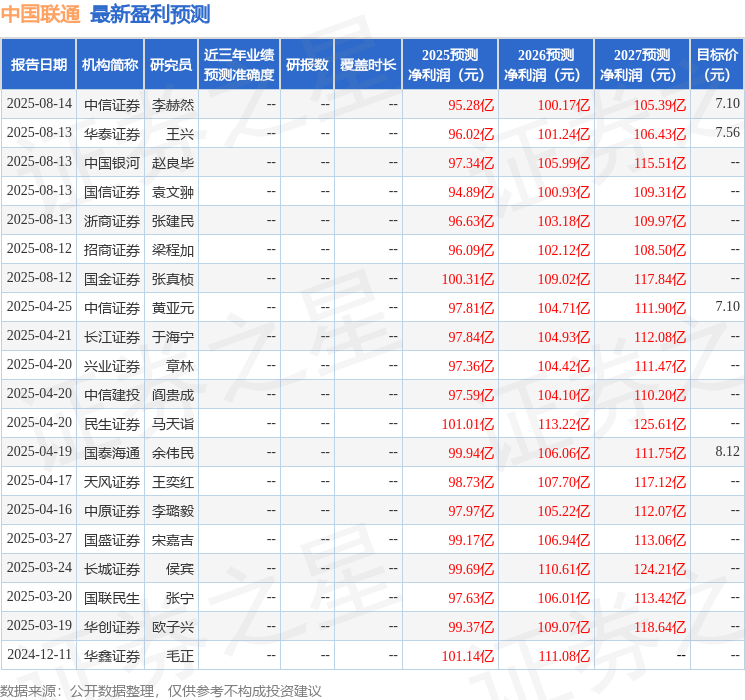The image size is (745, 700).
Task: Click institution 中原证券
Action: [x=112, y=511]
